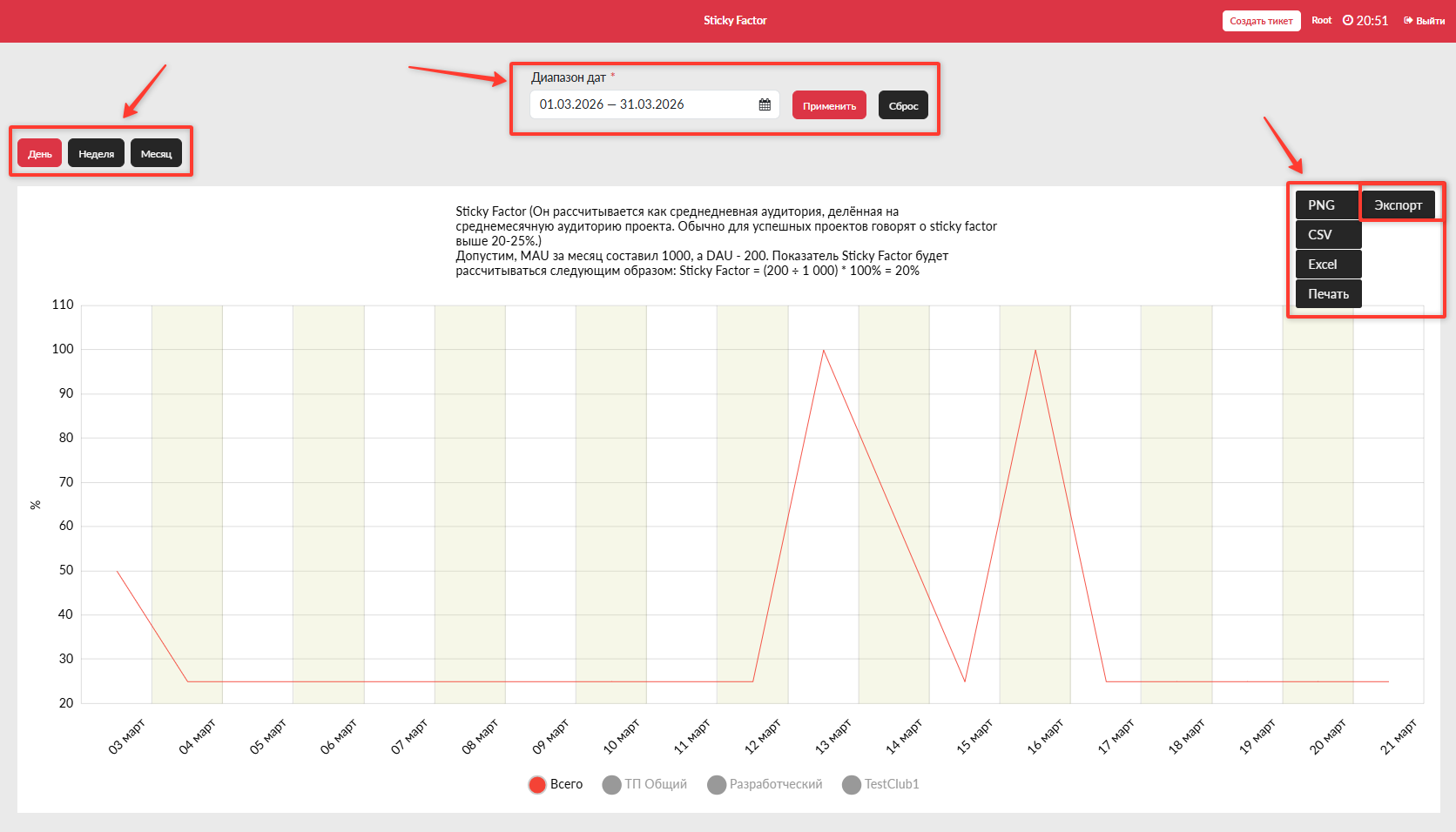Screen dimensions: 1456x832
Task: Click the 50 y-axis value
Action: (x=66, y=570)
